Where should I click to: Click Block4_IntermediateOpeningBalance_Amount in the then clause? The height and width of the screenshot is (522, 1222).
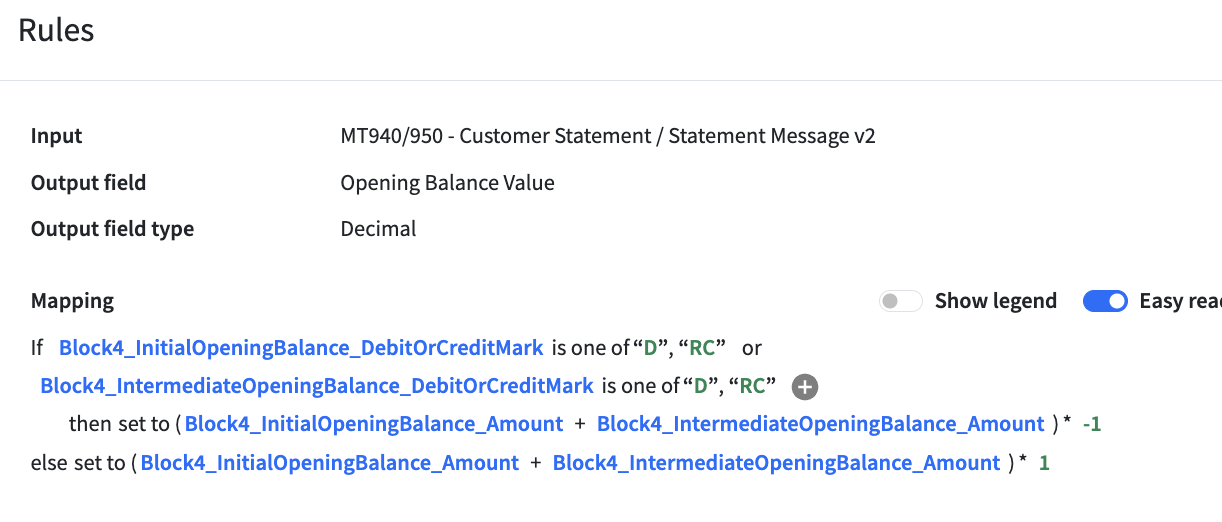point(820,424)
